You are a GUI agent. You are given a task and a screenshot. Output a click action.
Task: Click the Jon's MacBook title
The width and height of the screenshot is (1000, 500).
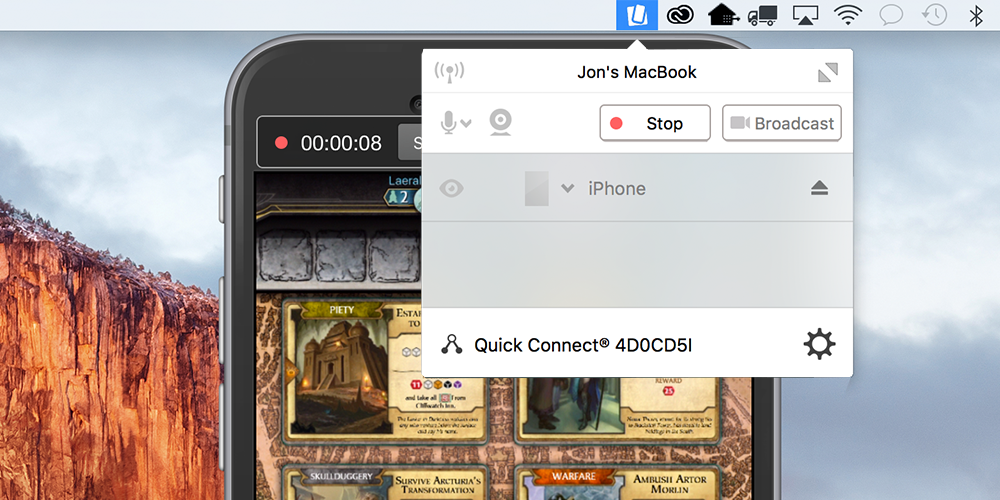point(637,72)
